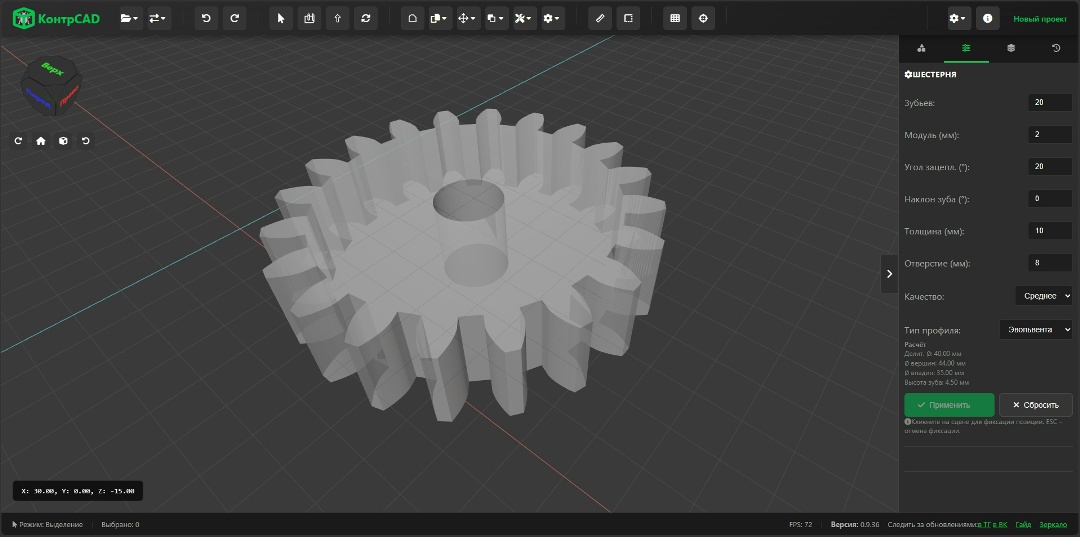Open the gear generator dropdown in toolbar
Screen dimensions: 1080x537
pos(552,19)
